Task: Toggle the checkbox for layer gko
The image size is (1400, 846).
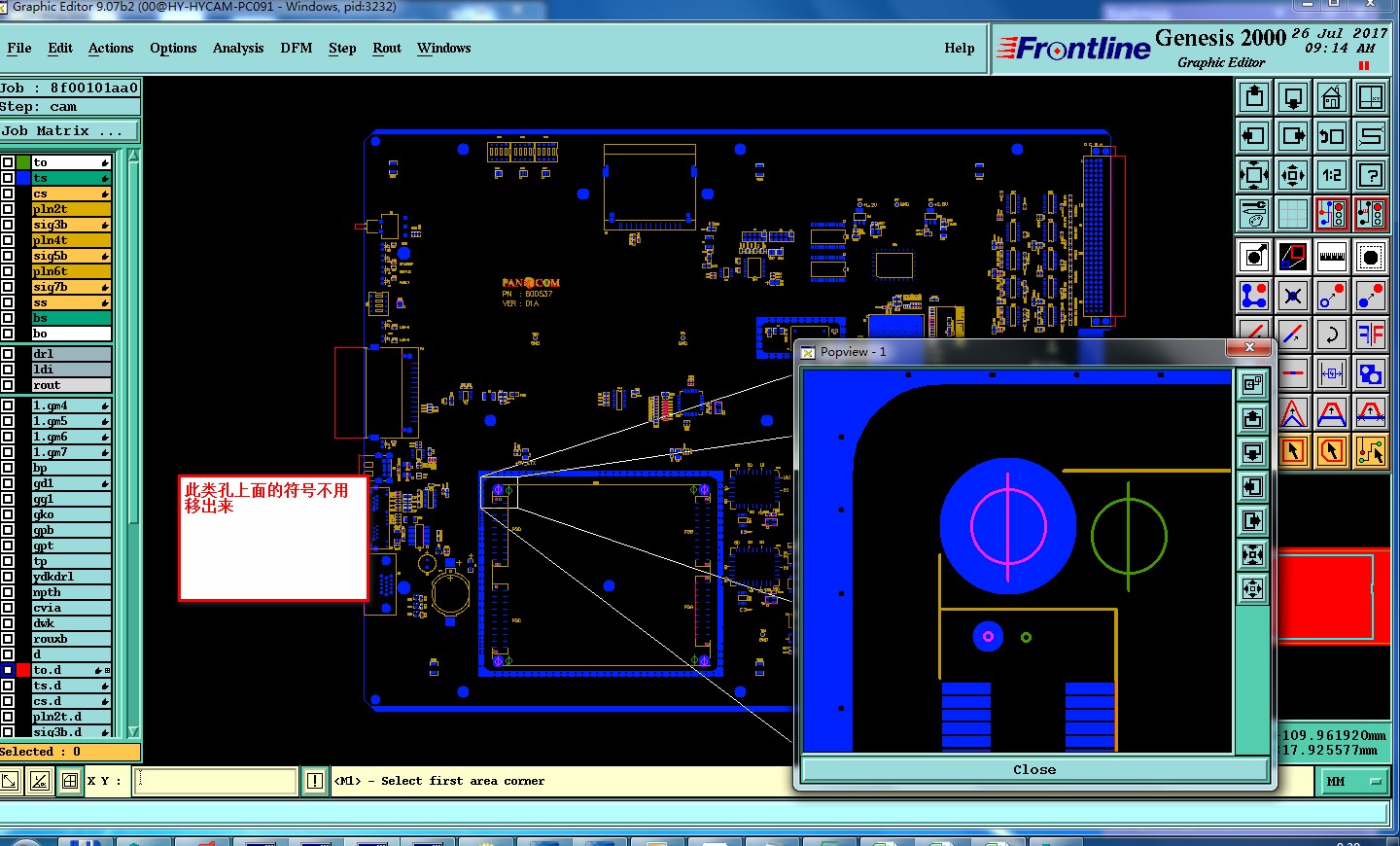Action: click(8, 514)
